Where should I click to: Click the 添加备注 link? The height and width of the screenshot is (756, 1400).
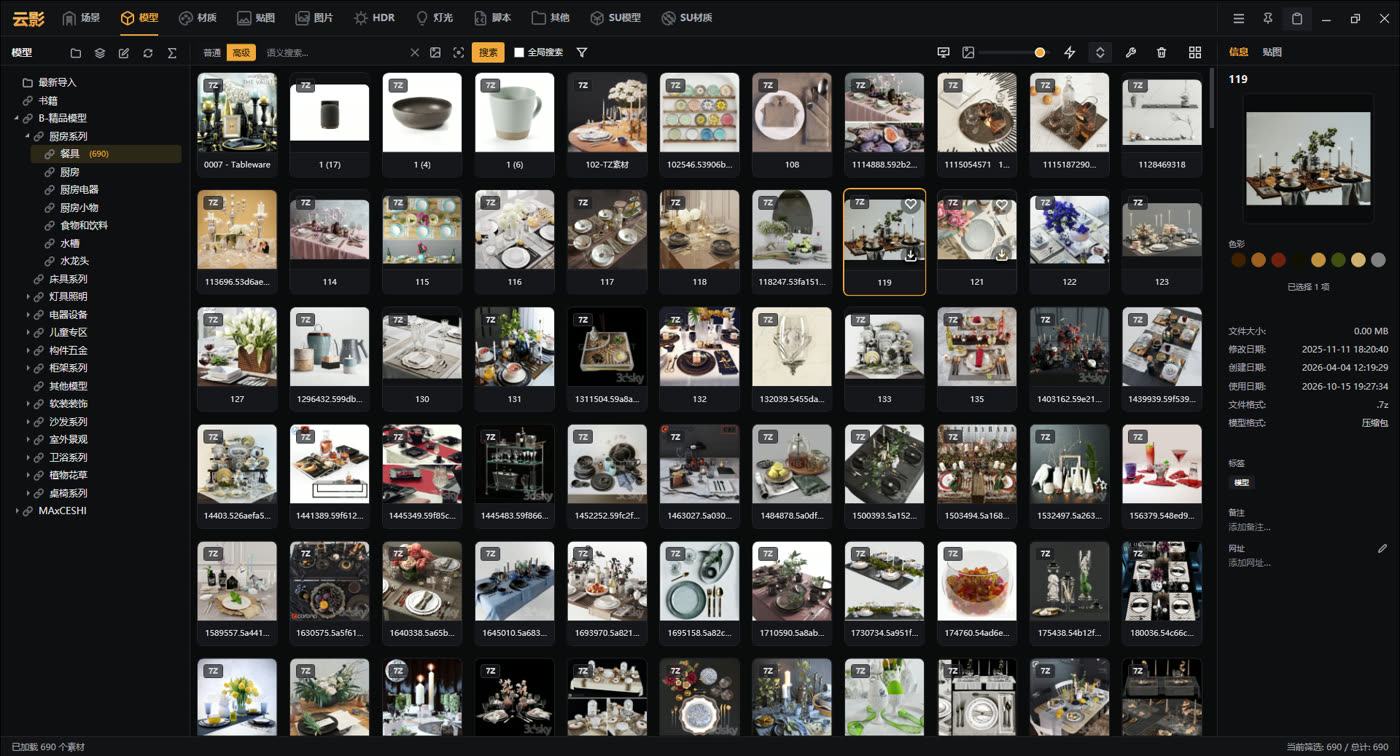(x=1249, y=527)
